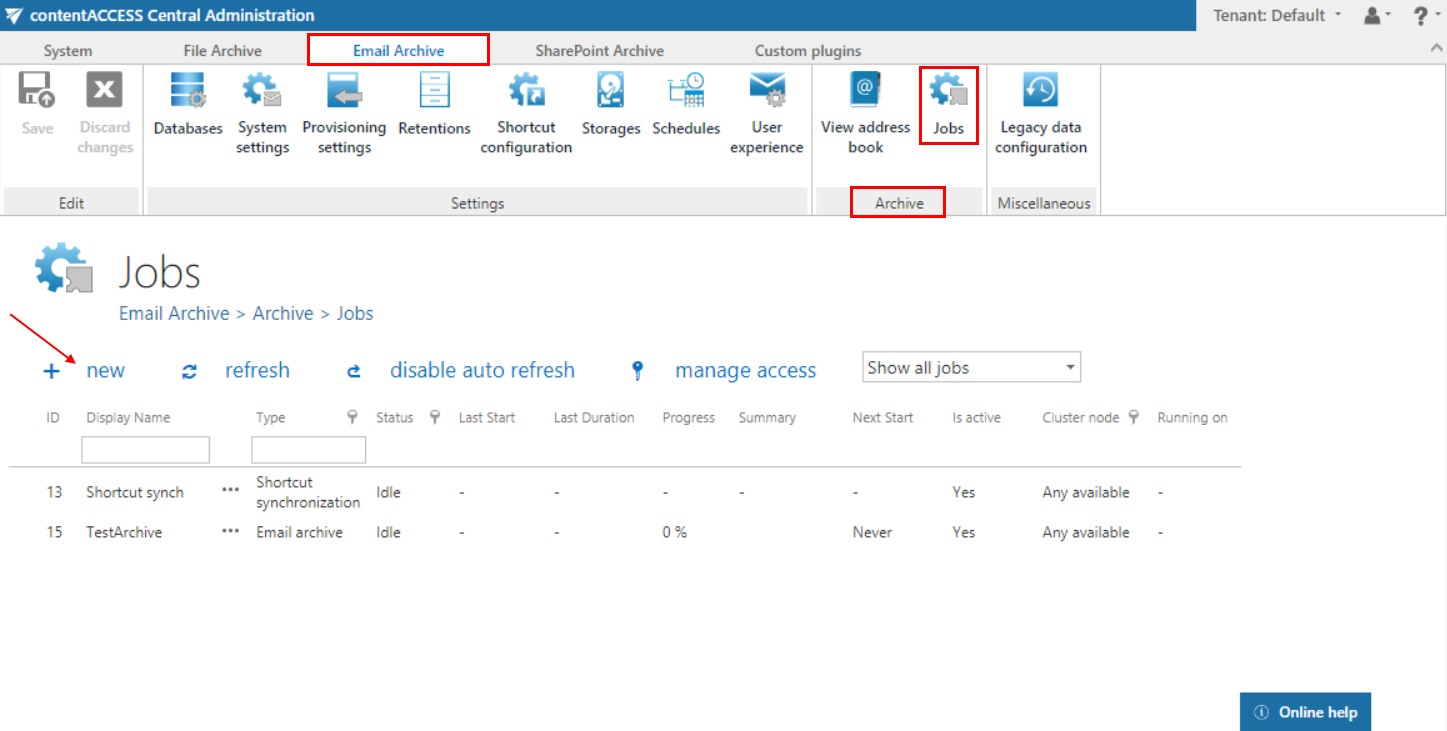Open the TestArchive job ellipsis menu

pyautogui.click(x=231, y=532)
